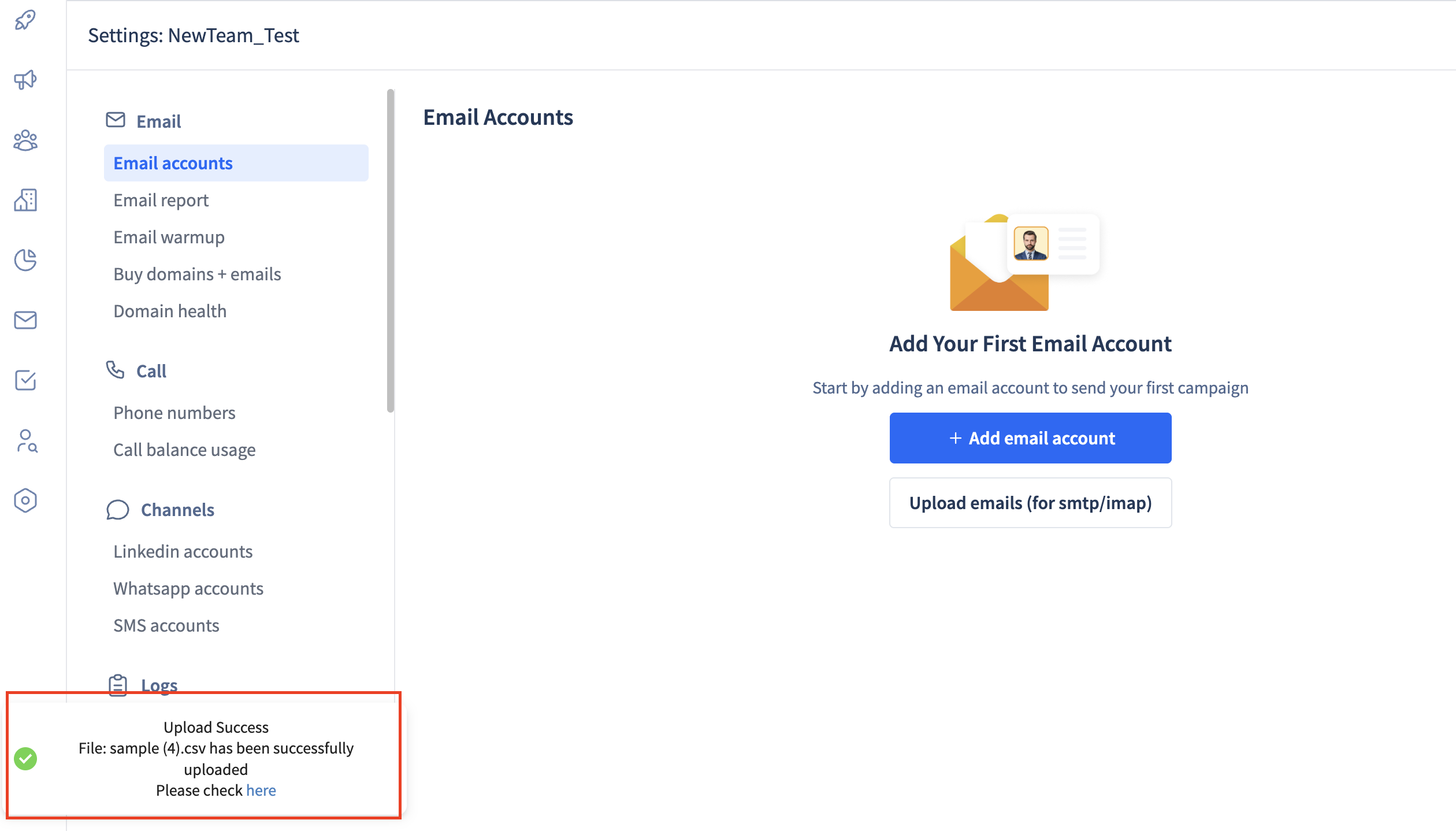This screenshot has height=831, width=1456.
Task: Follow the 'here' link in upload toast
Action: coord(261,790)
